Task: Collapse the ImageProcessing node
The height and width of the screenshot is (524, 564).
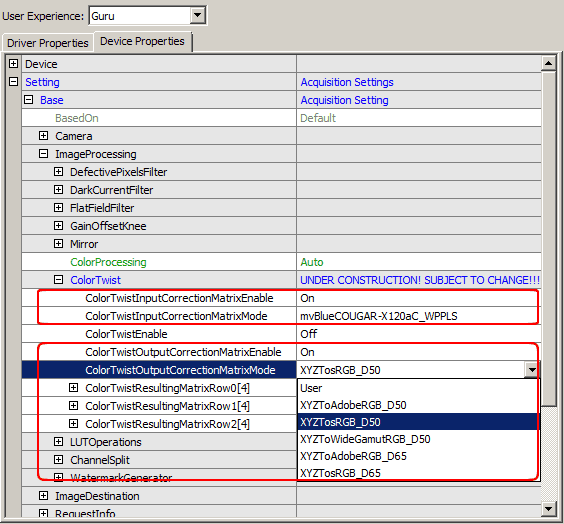Action: tap(44, 154)
